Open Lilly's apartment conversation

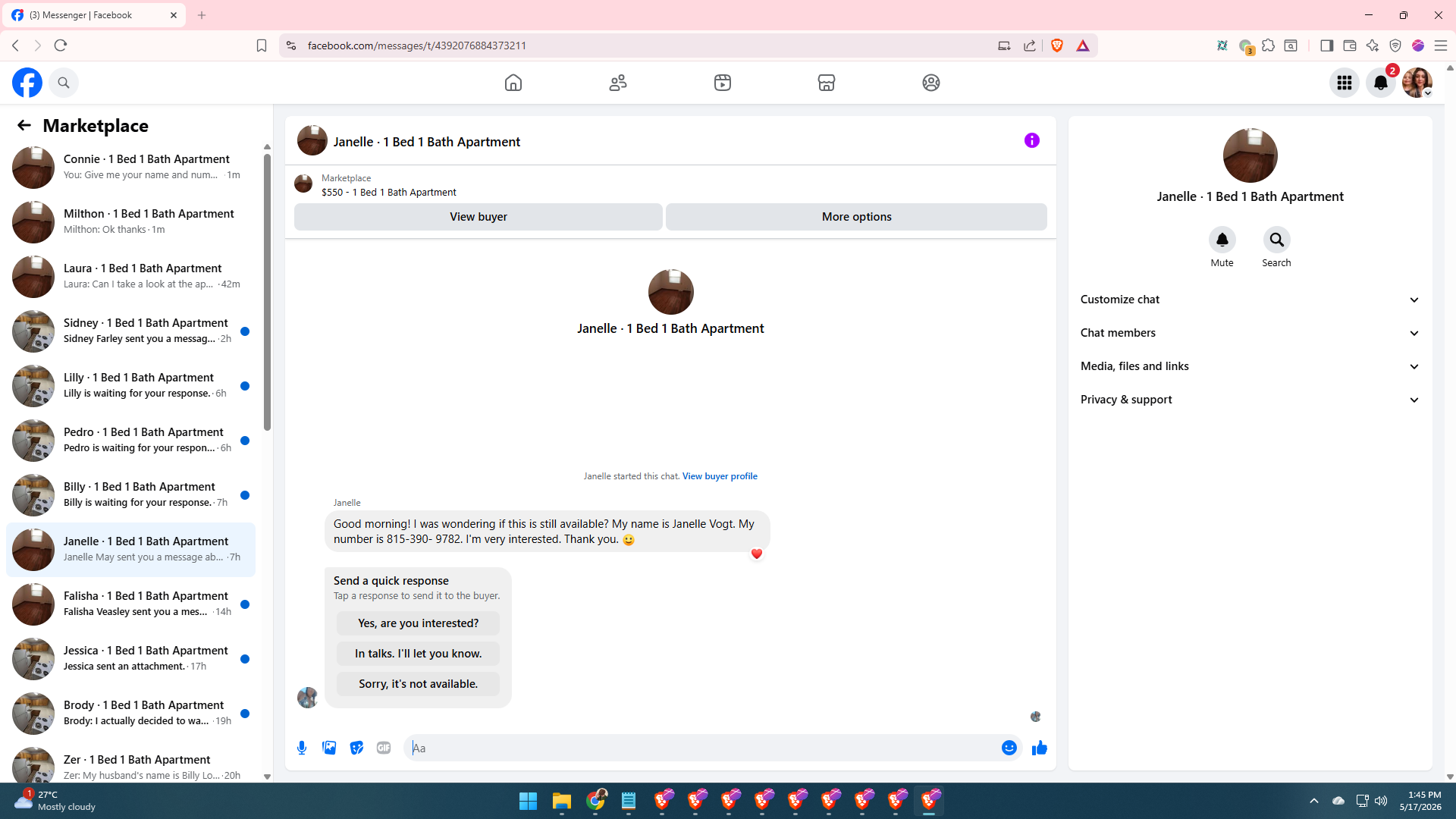pos(130,386)
